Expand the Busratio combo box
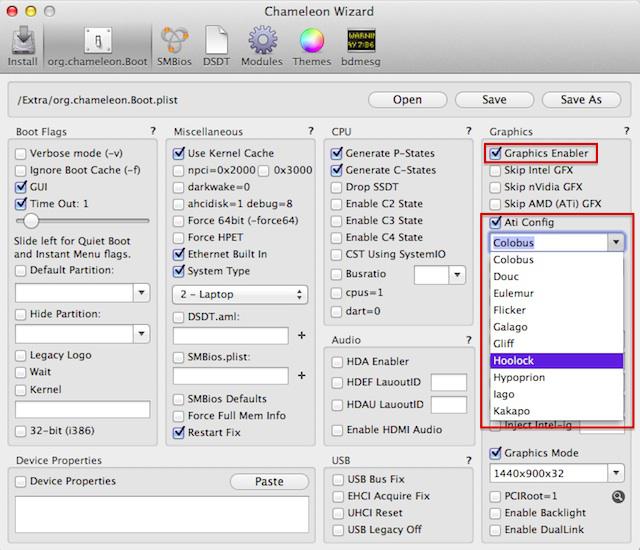This screenshot has width=640, height=550. (457, 274)
